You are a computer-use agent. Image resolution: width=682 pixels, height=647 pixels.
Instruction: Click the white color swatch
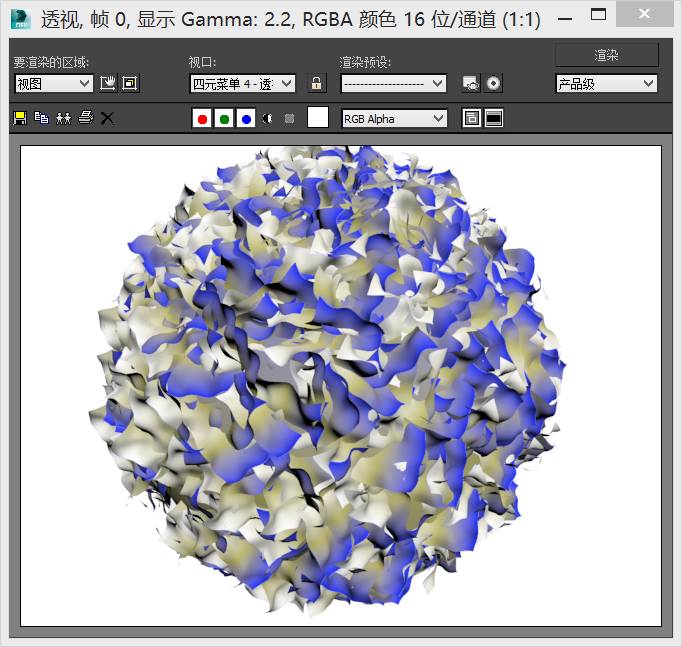[318, 117]
